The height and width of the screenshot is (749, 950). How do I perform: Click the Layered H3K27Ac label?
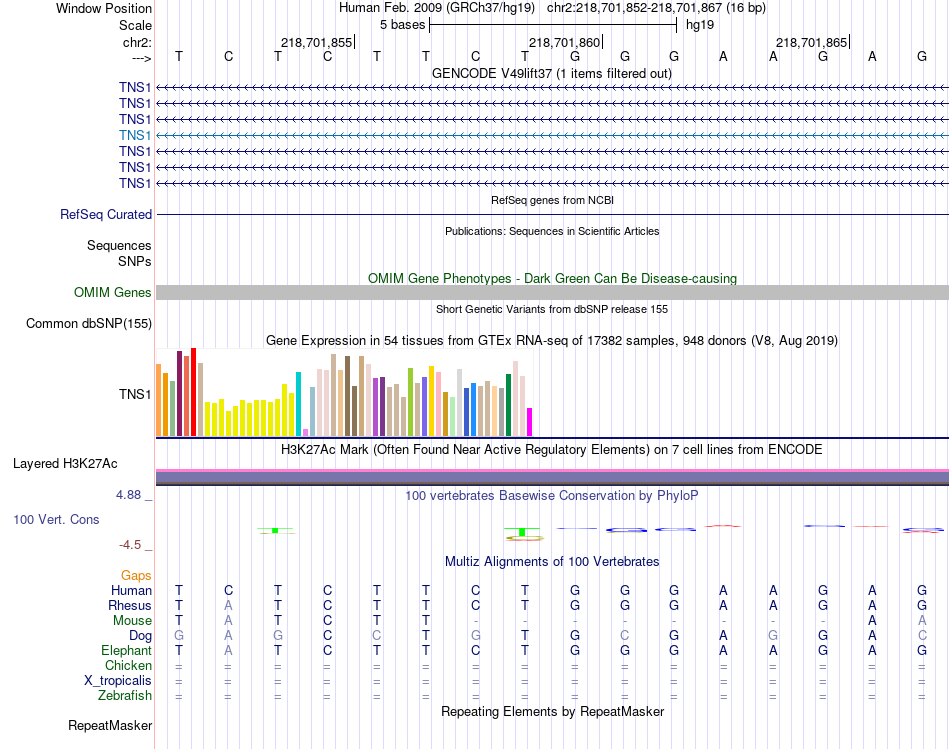(x=65, y=464)
